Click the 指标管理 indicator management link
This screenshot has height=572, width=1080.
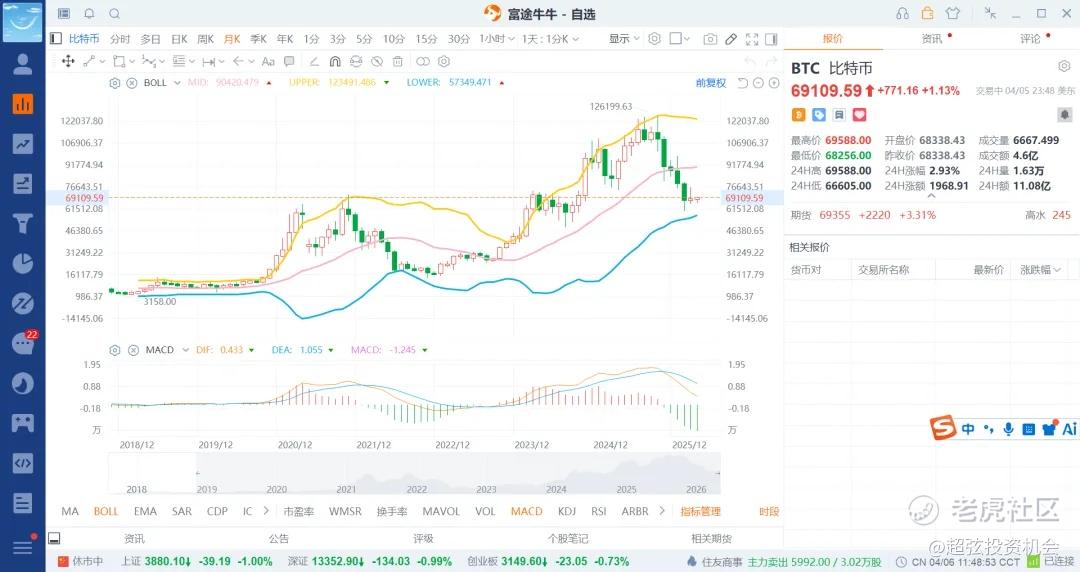coord(700,511)
